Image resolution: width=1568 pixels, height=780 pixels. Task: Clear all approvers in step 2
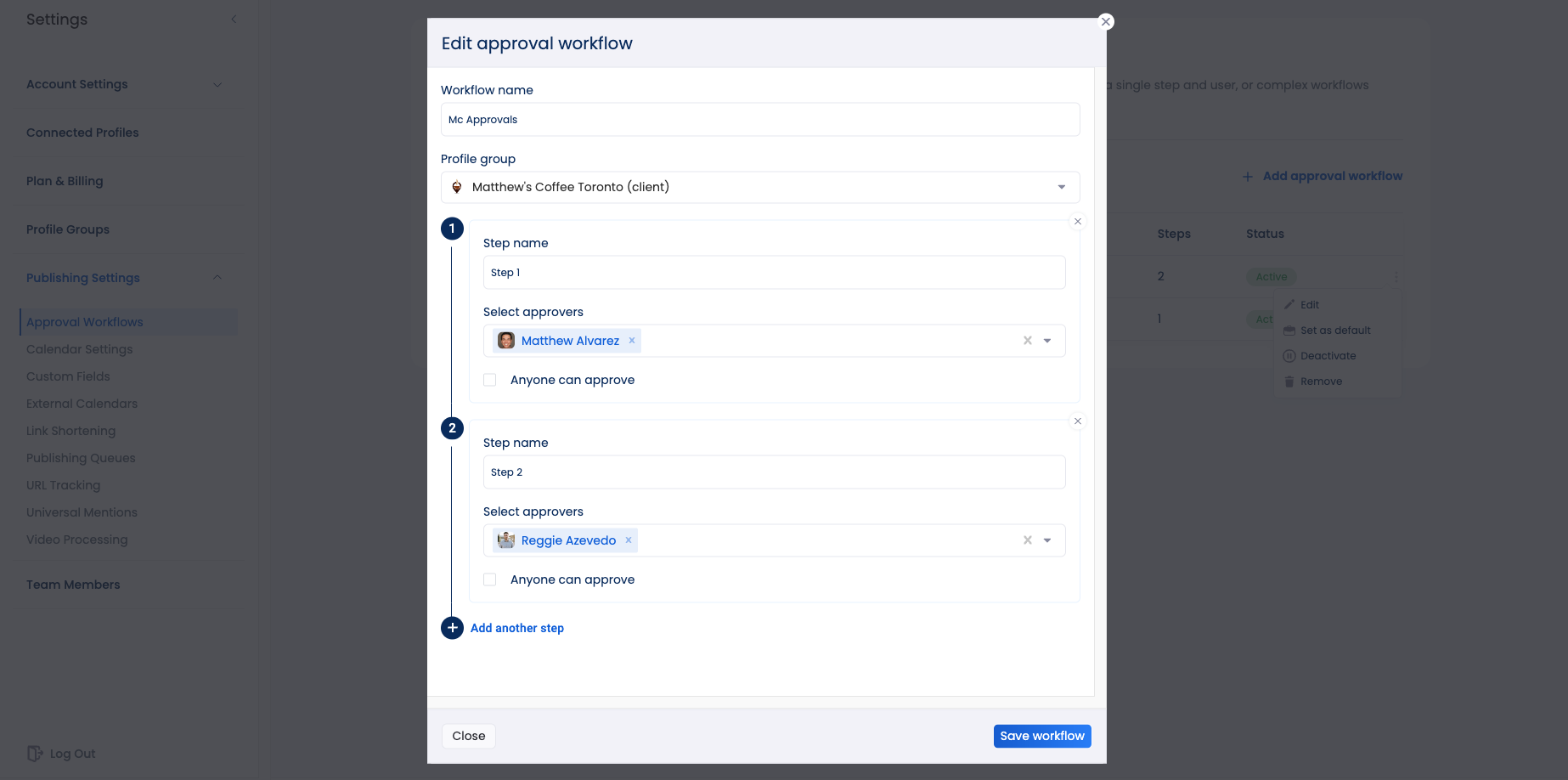tap(1028, 540)
